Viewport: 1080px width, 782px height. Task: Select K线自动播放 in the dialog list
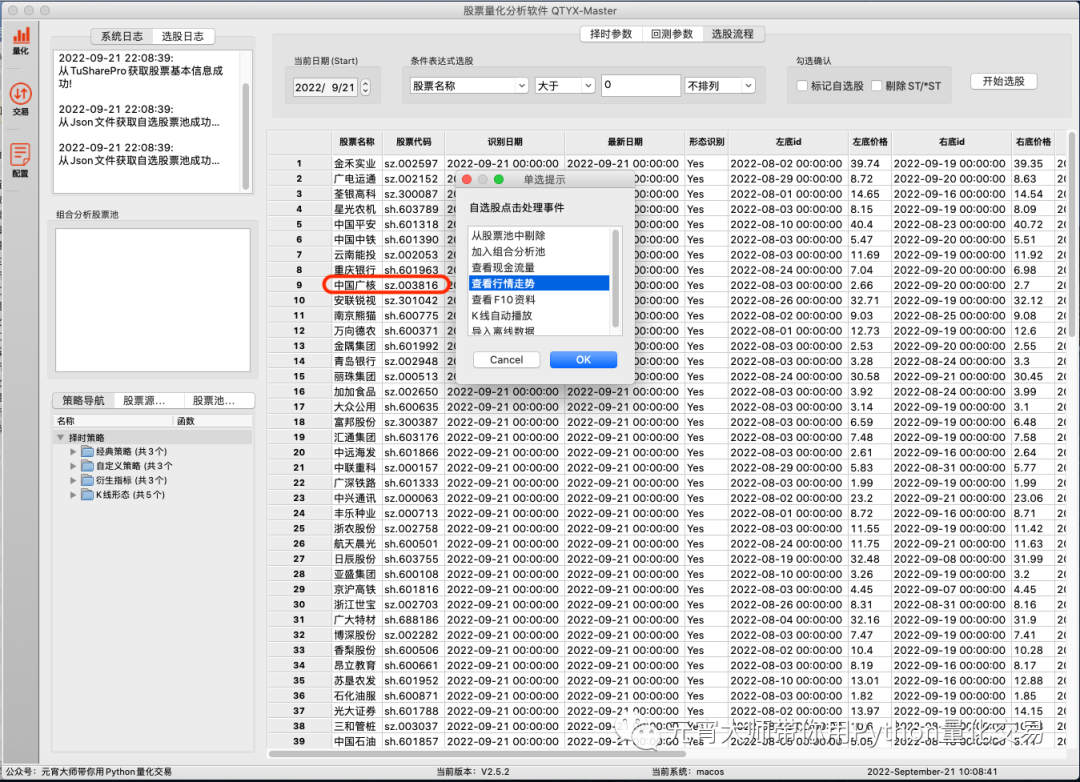tap(539, 316)
